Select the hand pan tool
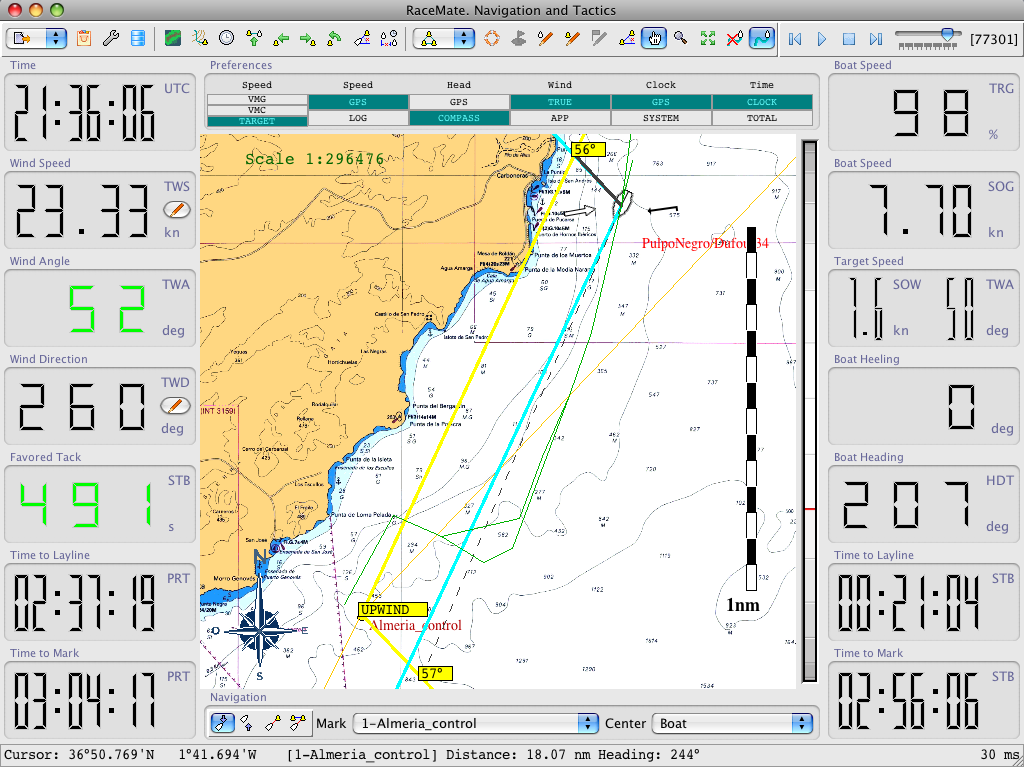 click(653, 38)
